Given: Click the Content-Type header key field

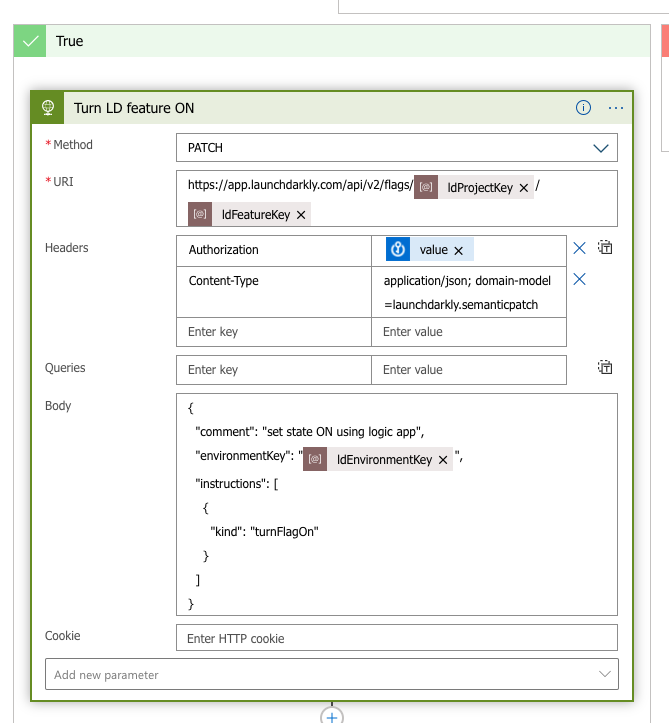Looking at the screenshot, I should coord(274,292).
